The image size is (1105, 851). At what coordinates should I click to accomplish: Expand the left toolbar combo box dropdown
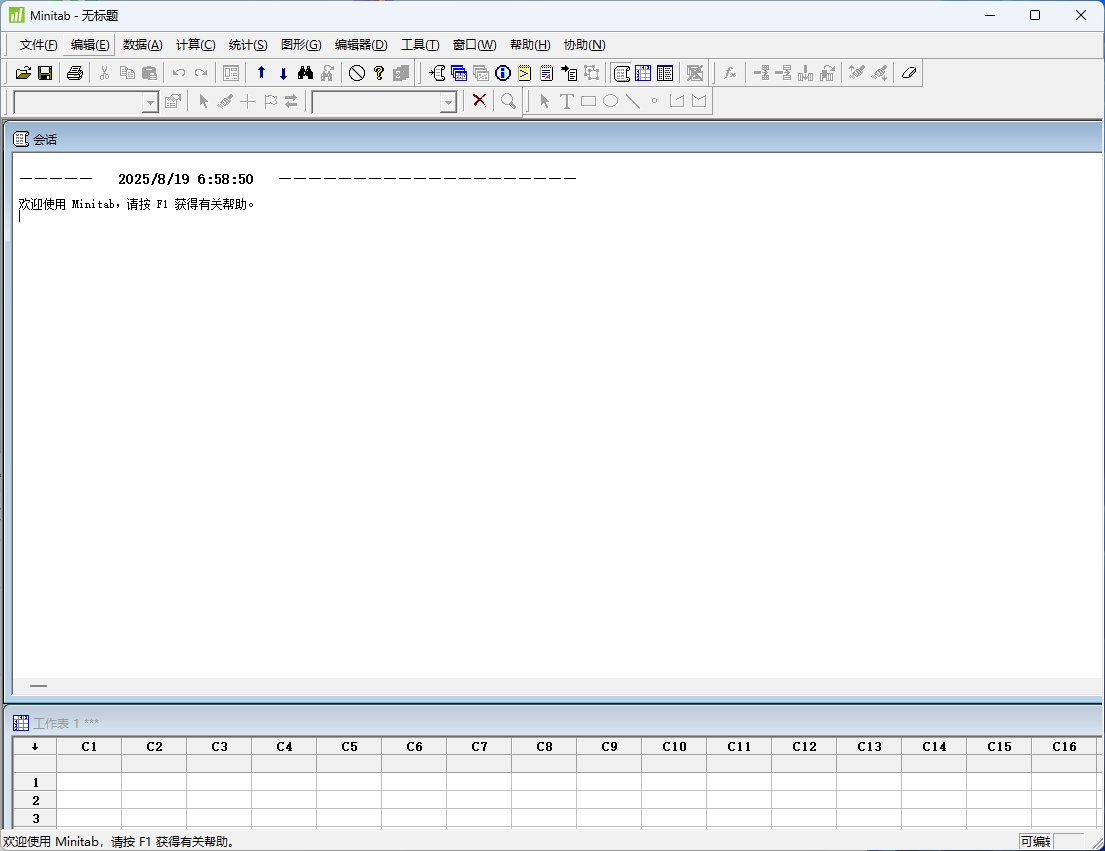(149, 103)
